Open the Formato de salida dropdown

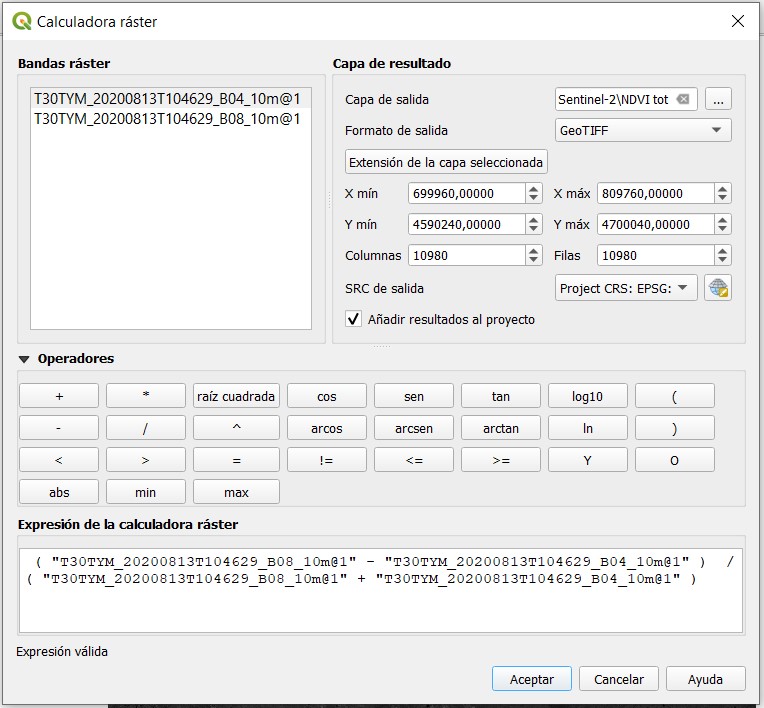643,130
